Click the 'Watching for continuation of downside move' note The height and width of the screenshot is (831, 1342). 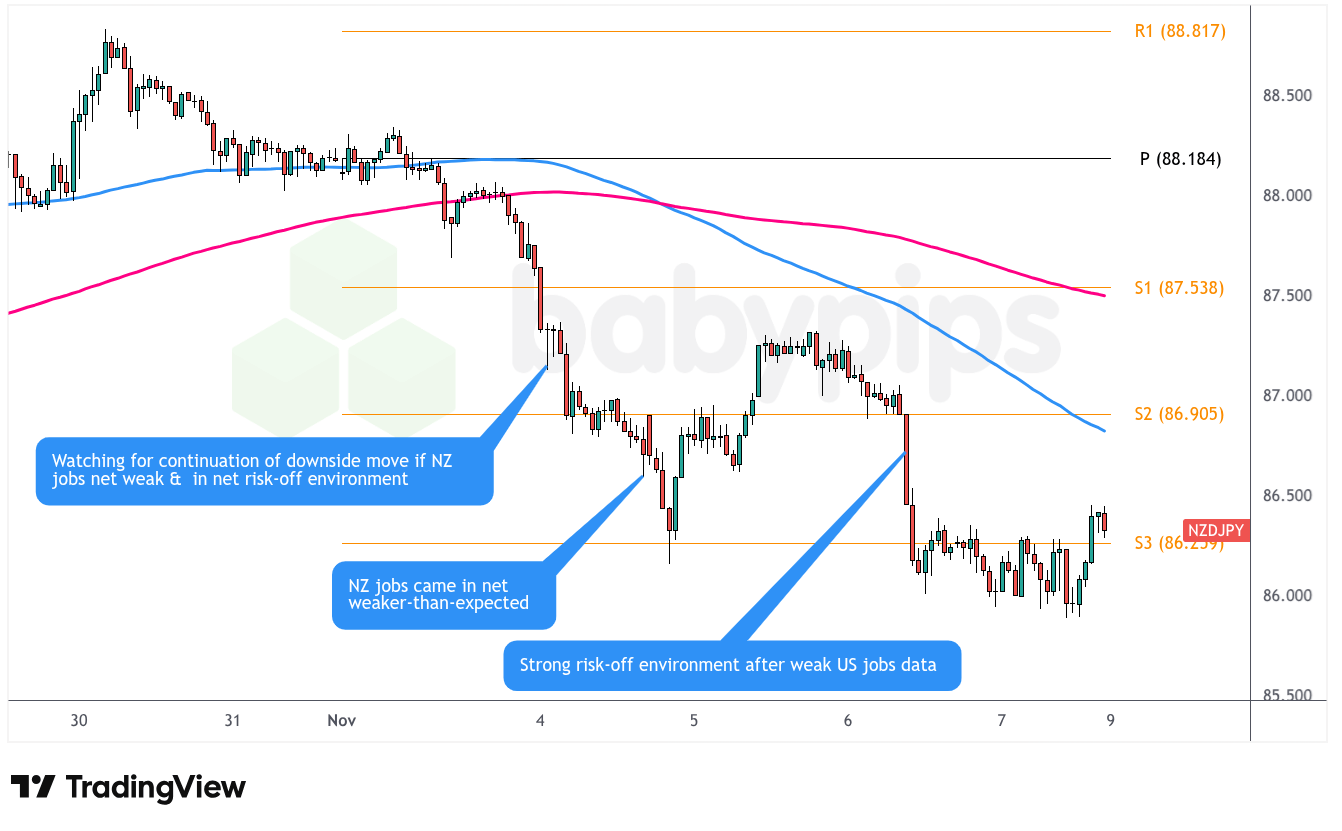pos(265,470)
